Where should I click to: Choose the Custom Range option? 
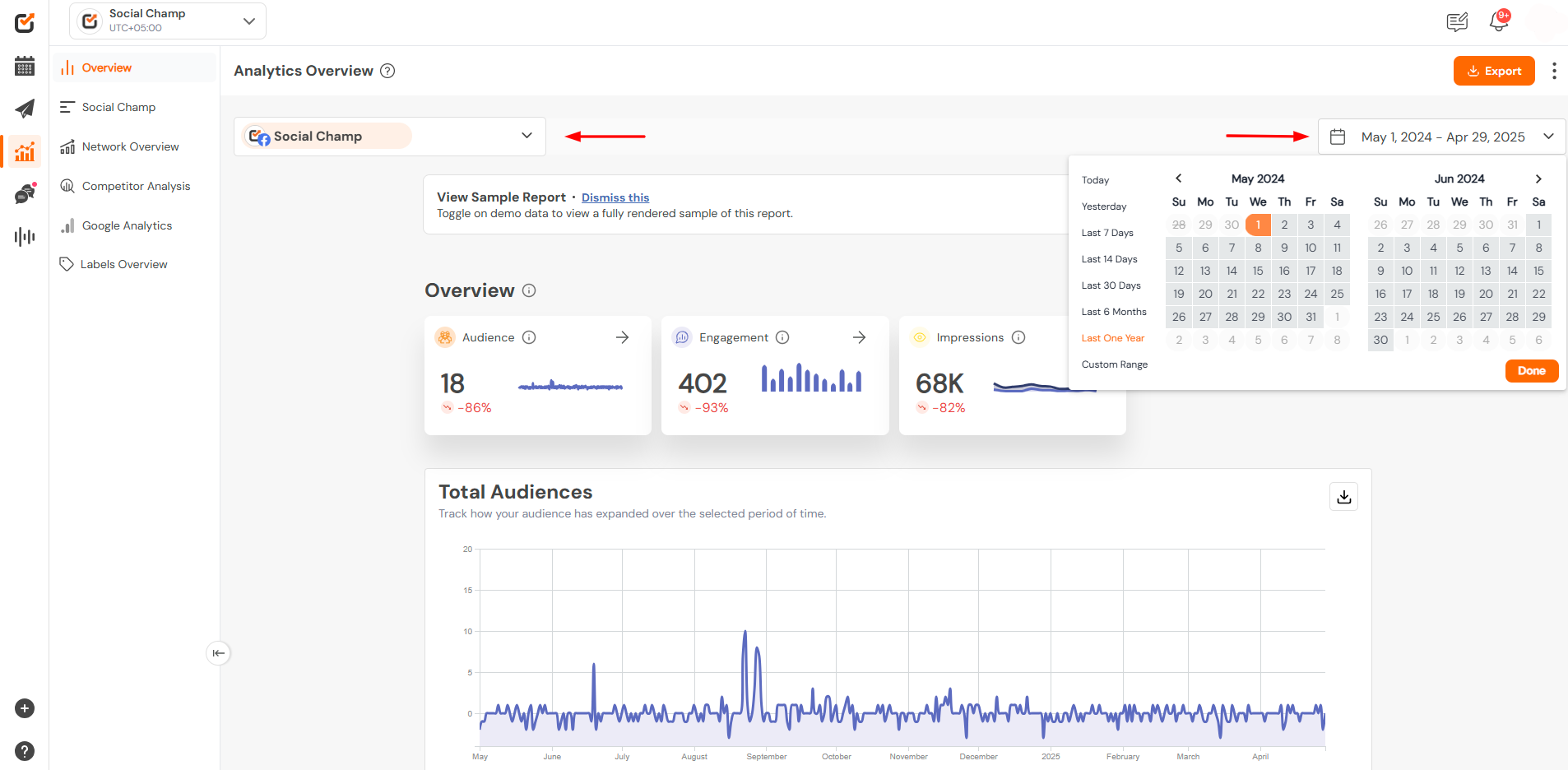[x=1115, y=364]
